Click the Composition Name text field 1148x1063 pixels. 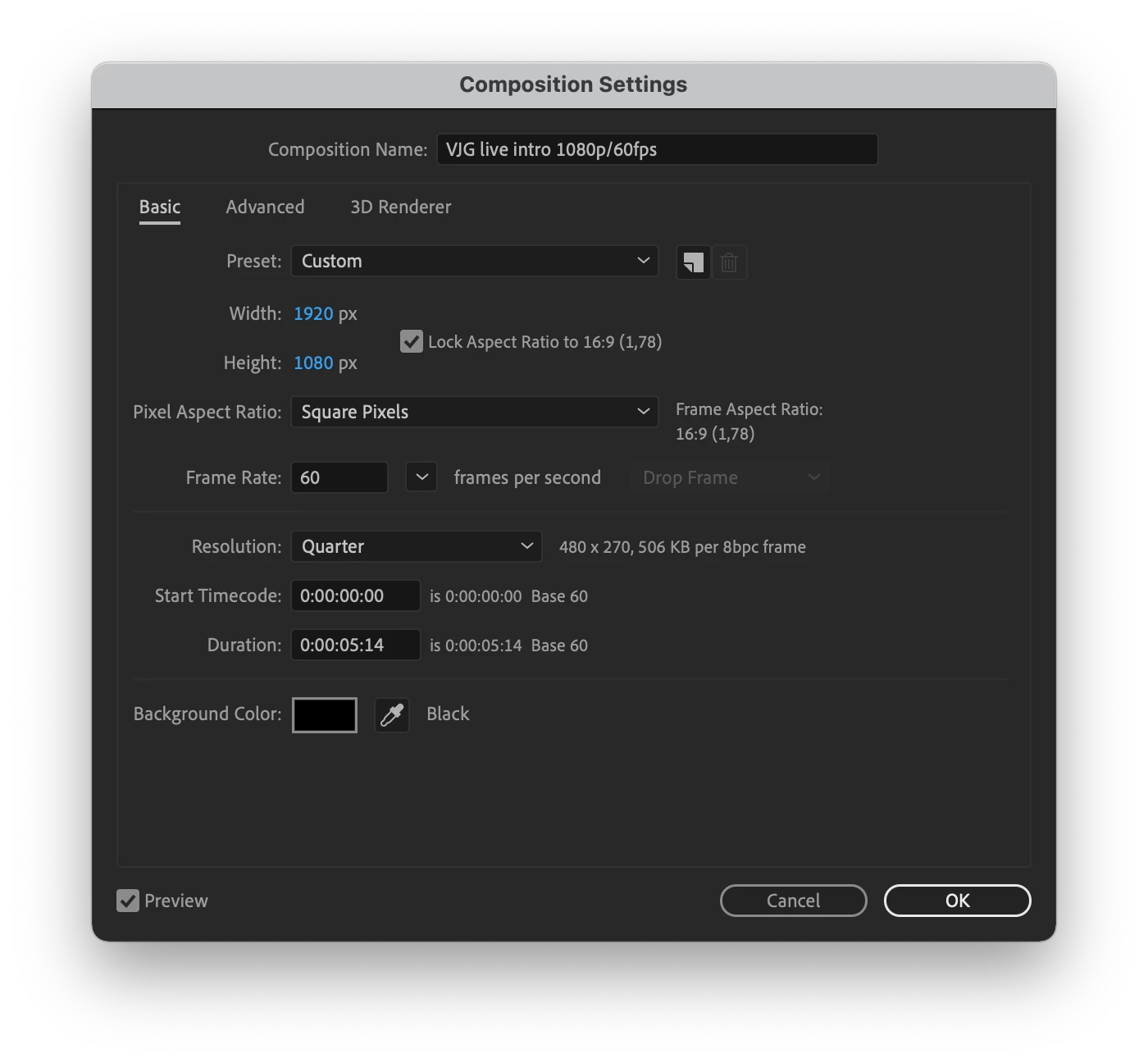657,149
